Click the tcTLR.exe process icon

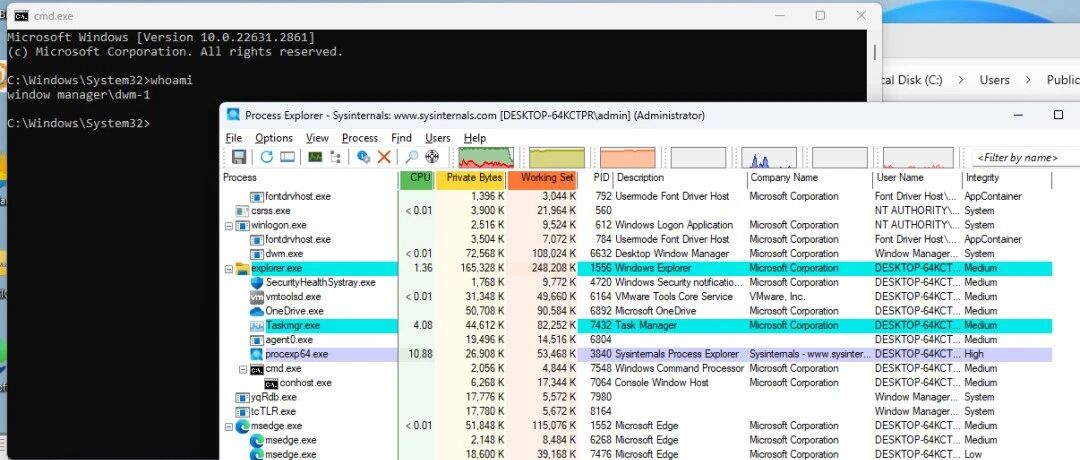point(242,412)
